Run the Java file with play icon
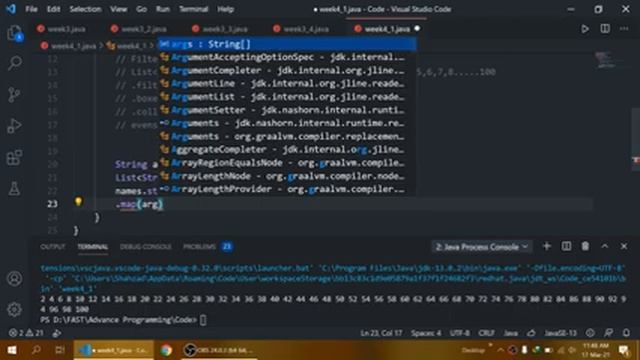This screenshot has height=360, width=640. coord(584,29)
